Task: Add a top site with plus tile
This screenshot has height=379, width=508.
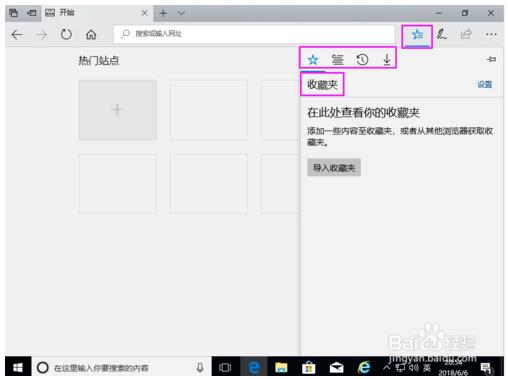Action: point(117,110)
